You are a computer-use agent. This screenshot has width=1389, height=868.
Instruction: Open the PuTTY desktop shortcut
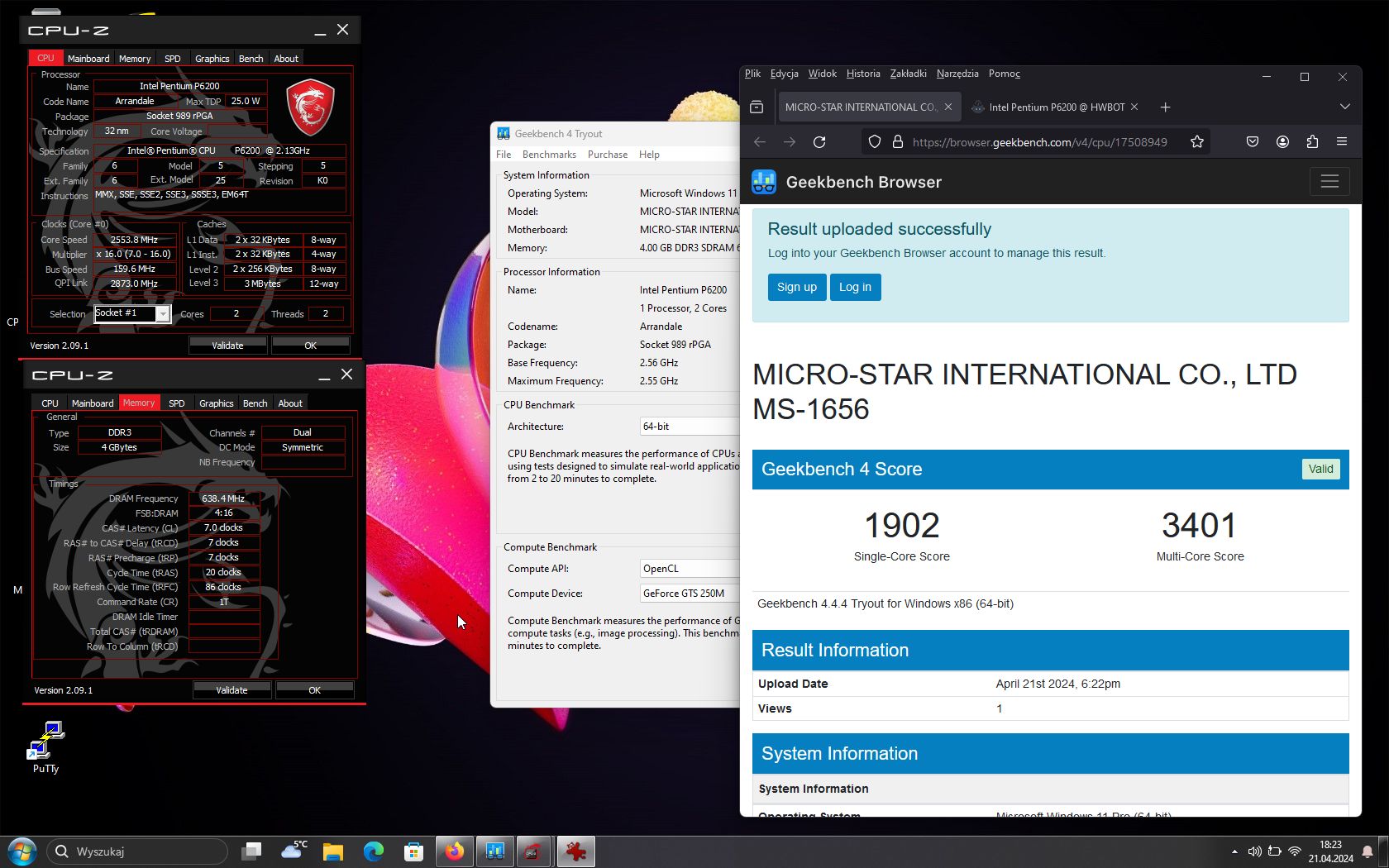pos(45,748)
